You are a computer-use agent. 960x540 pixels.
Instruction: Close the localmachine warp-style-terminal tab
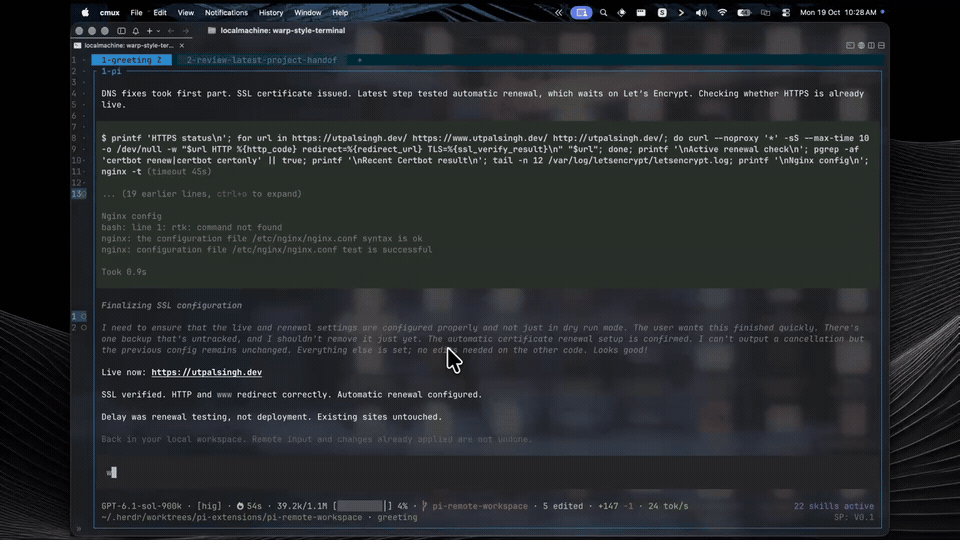point(181,45)
